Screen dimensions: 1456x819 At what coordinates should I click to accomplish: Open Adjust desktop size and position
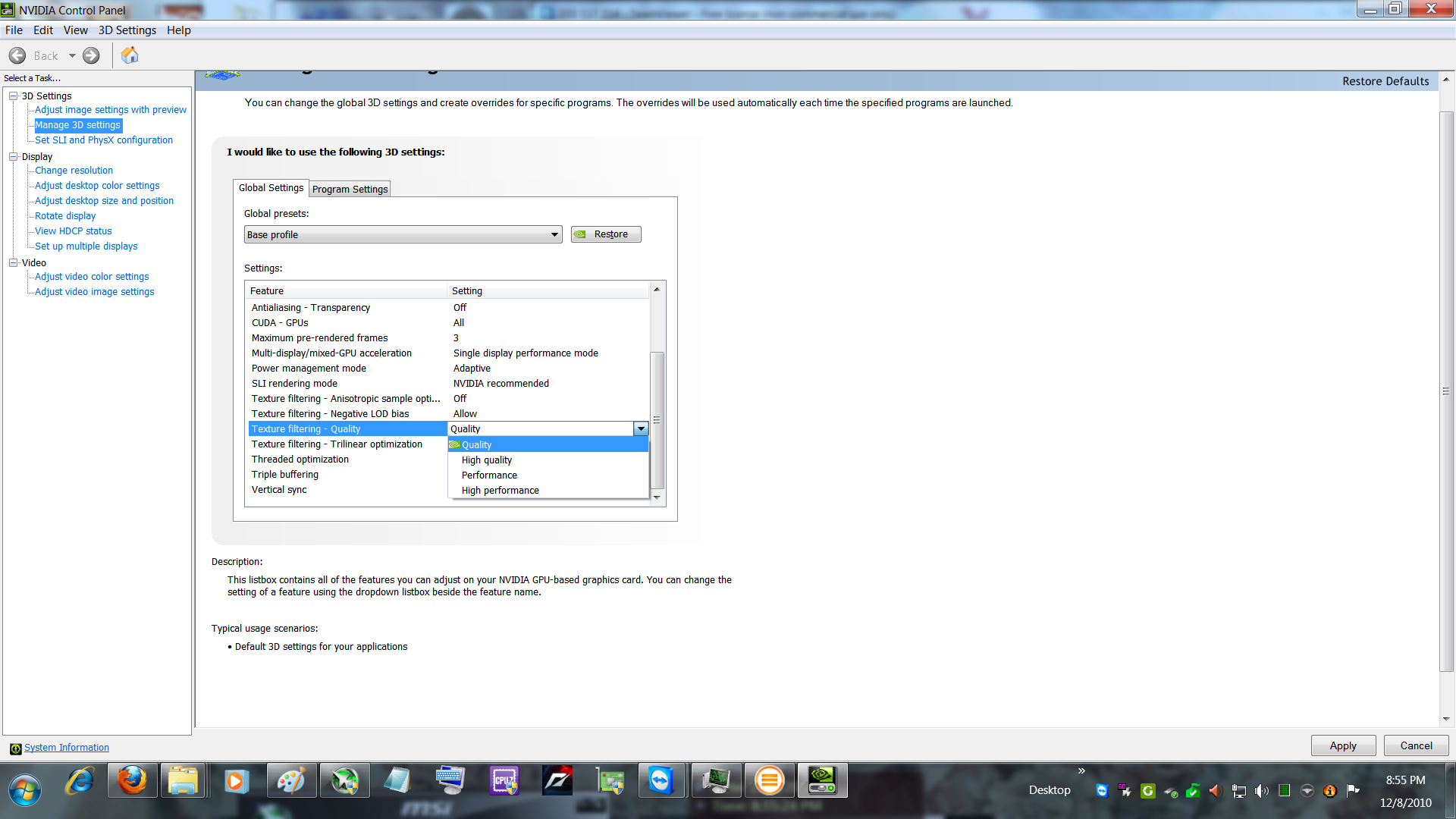(104, 201)
